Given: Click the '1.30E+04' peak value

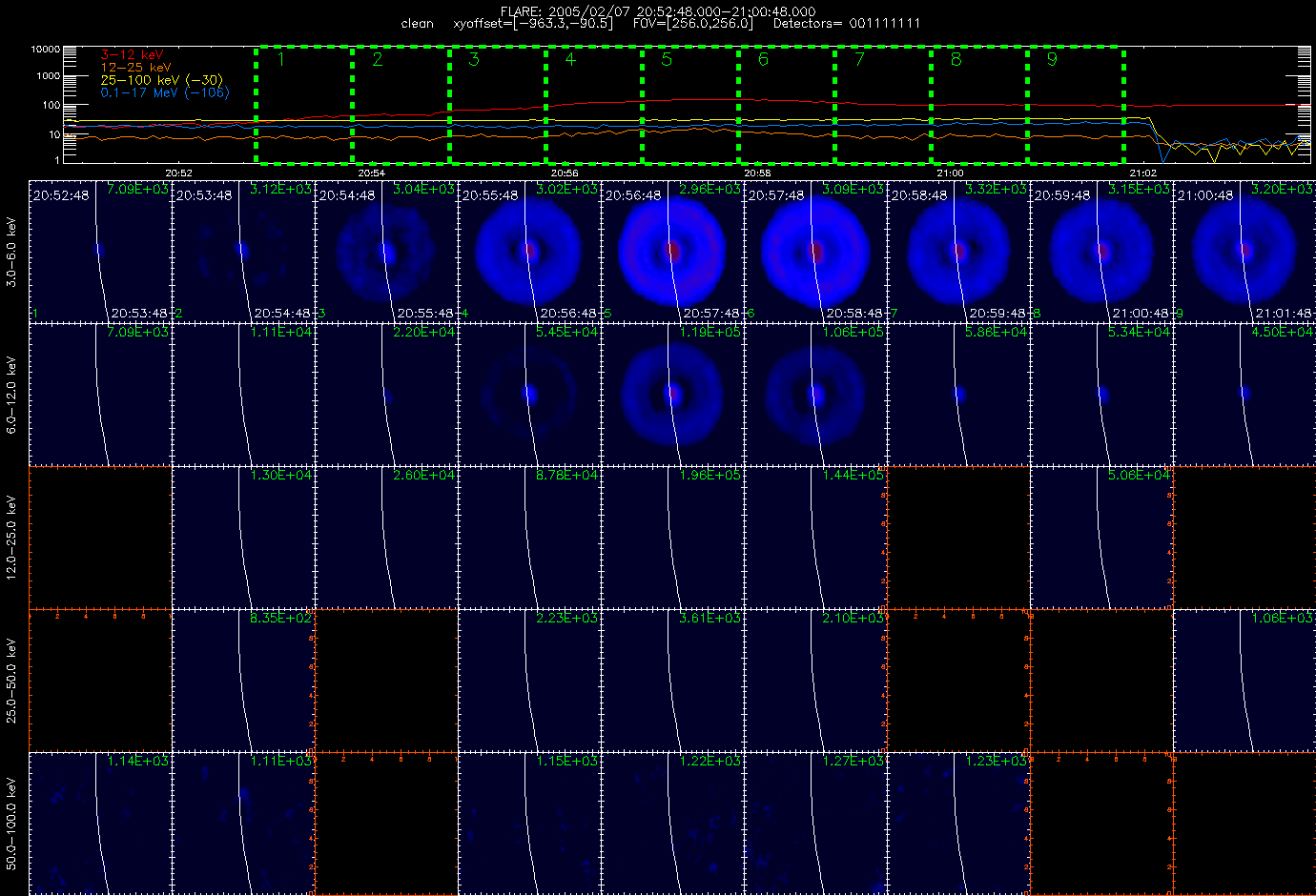Looking at the screenshot, I should pyautogui.click(x=280, y=475).
